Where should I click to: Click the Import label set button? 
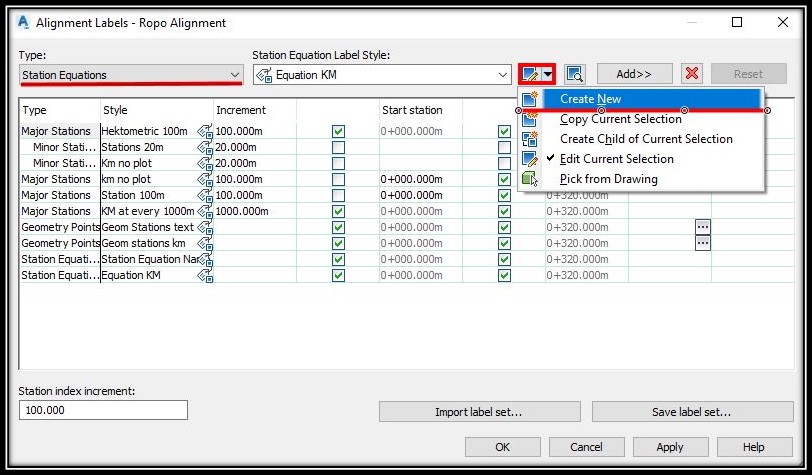[479, 412]
